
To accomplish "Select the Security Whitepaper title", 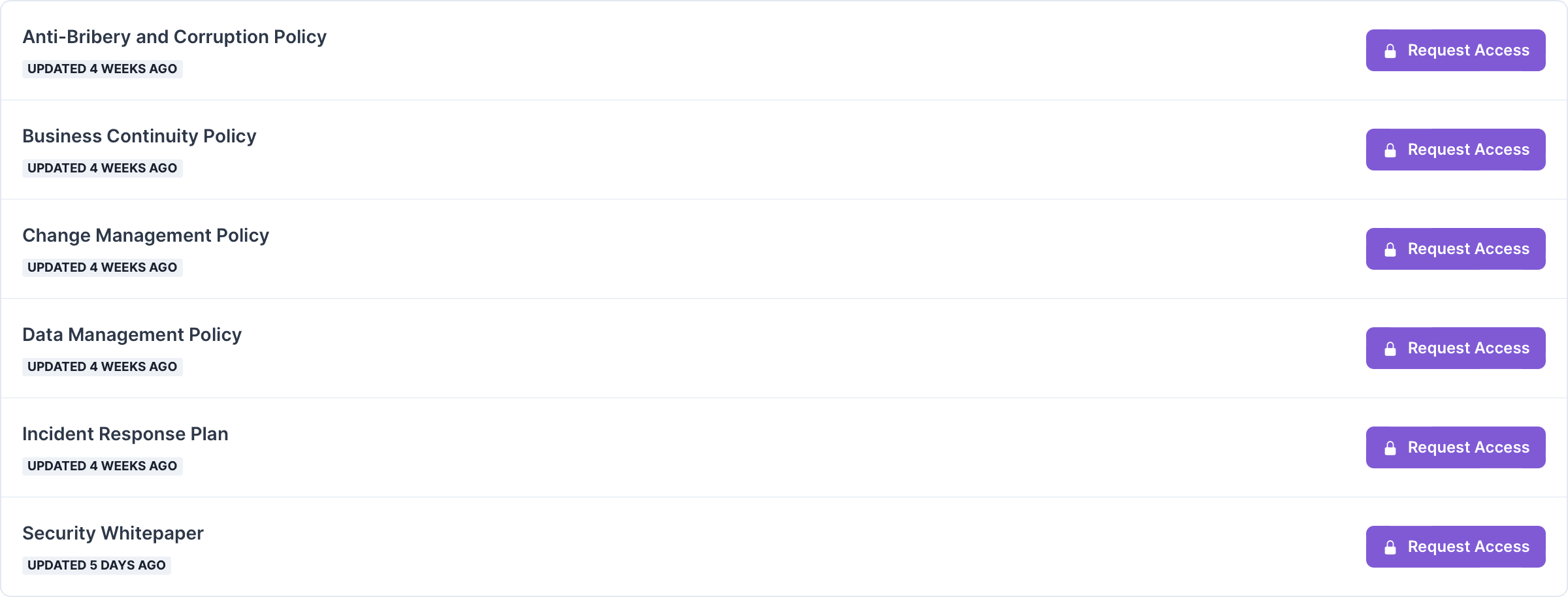I will click(113, 534).
